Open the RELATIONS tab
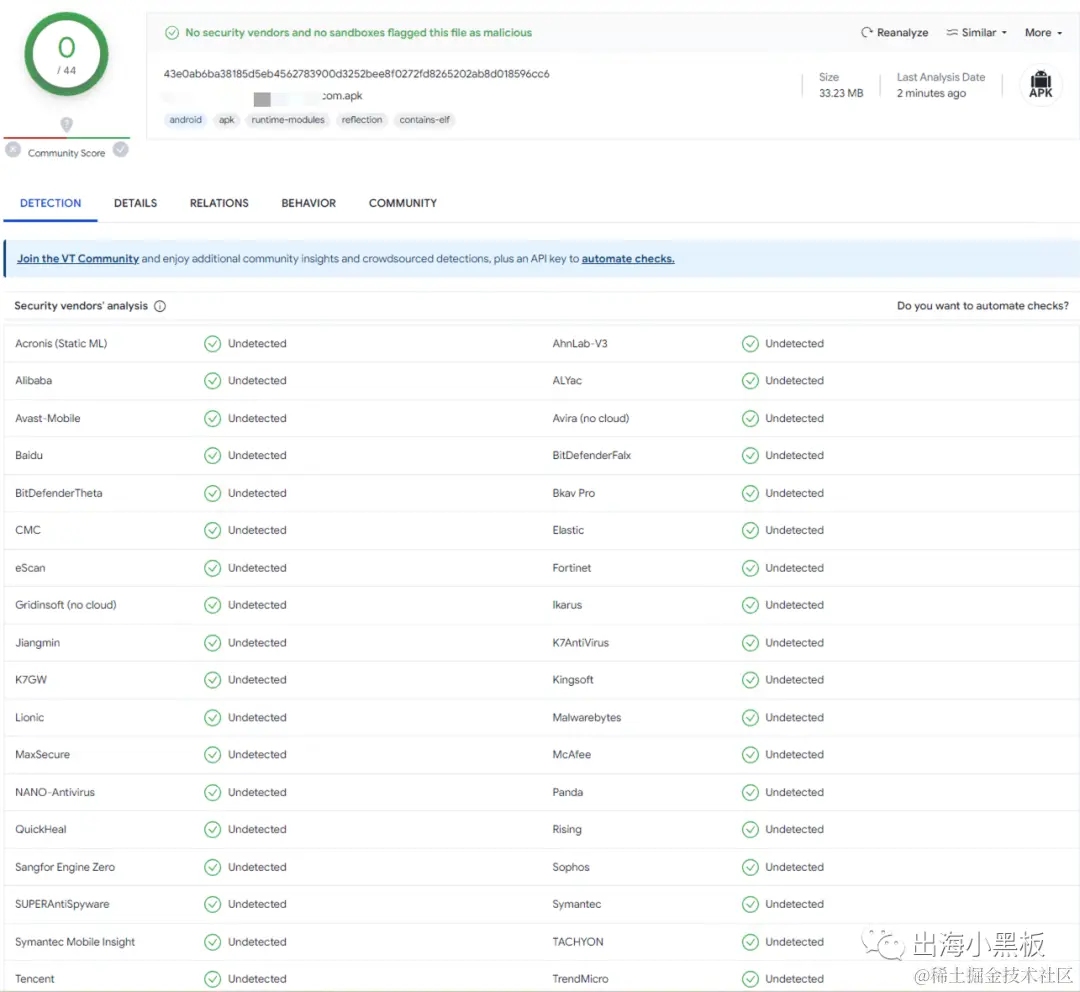 coord(219,203)
